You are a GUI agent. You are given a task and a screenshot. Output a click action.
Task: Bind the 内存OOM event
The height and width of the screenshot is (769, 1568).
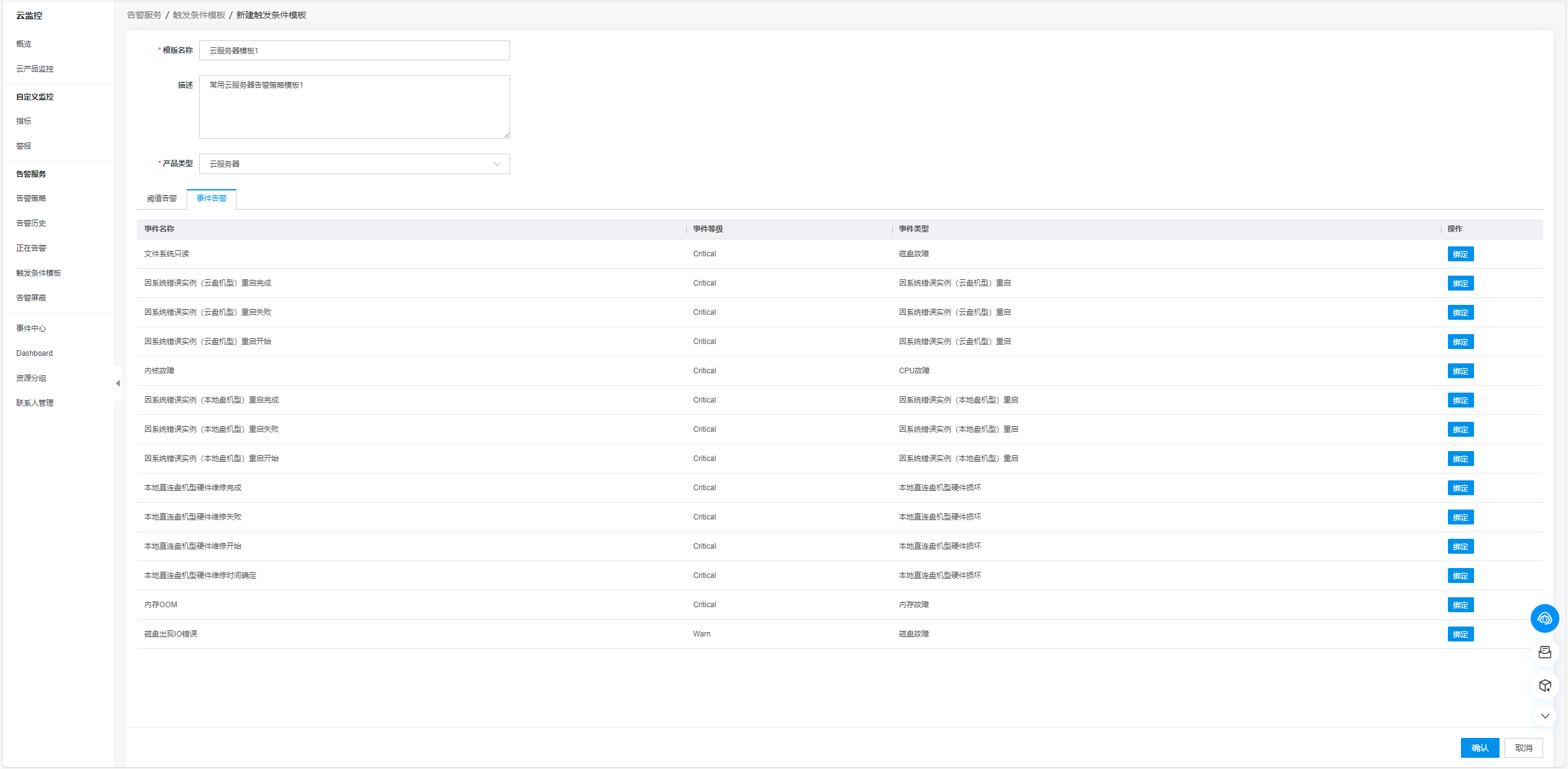[1460, 605]
